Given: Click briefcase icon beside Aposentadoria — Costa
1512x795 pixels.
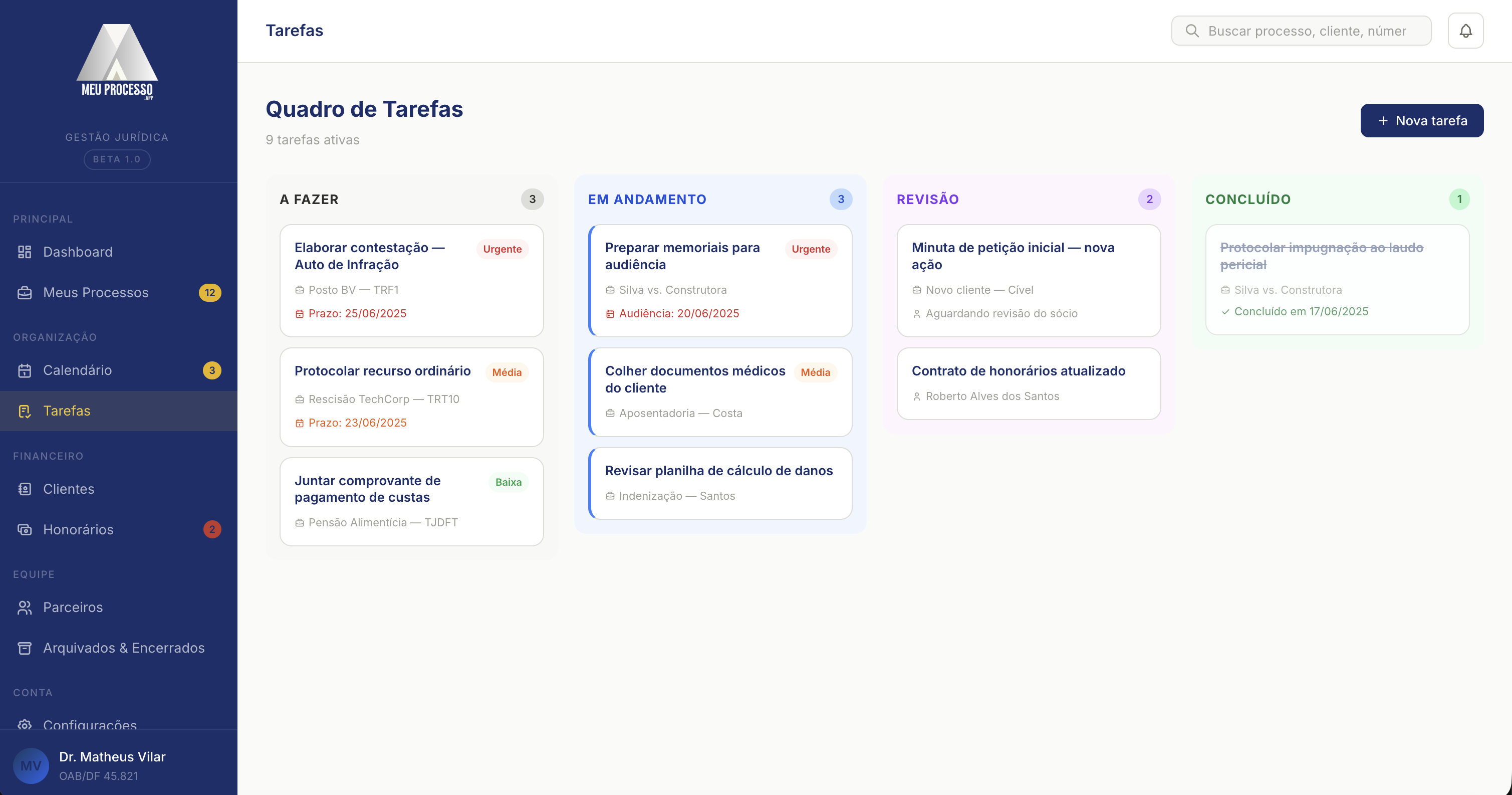Looking at the screenshot, I should 610,414.
